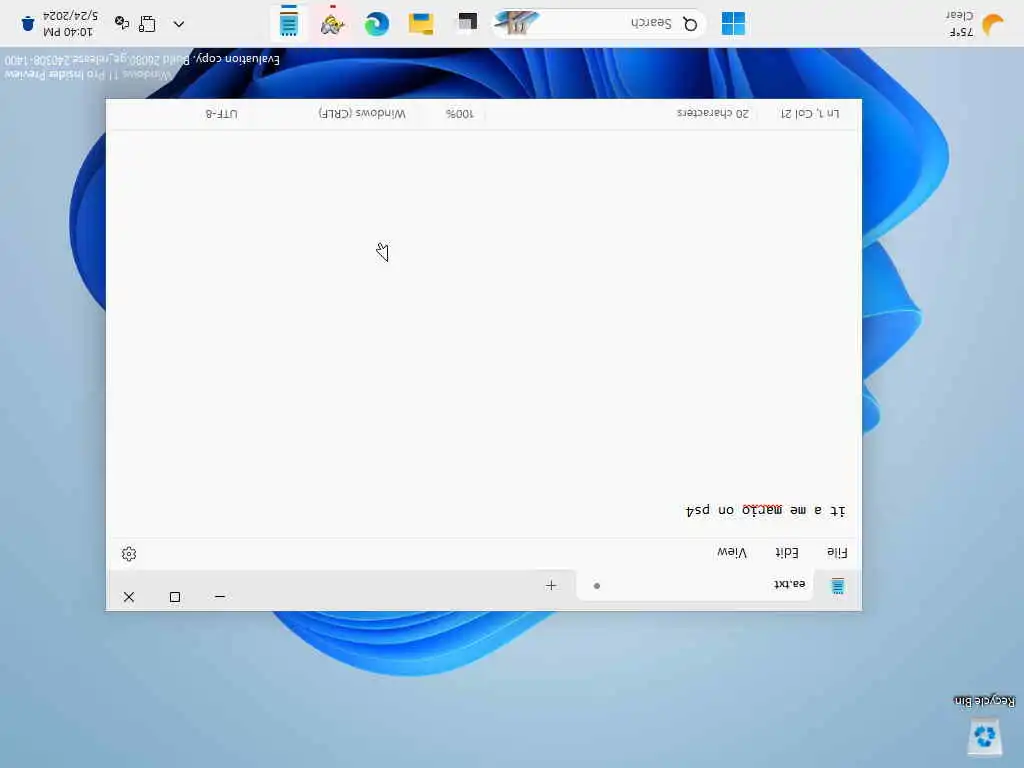Select the ea.txt tab
The height and width of the screenshot is (768, 1024).
pos(695,584)
